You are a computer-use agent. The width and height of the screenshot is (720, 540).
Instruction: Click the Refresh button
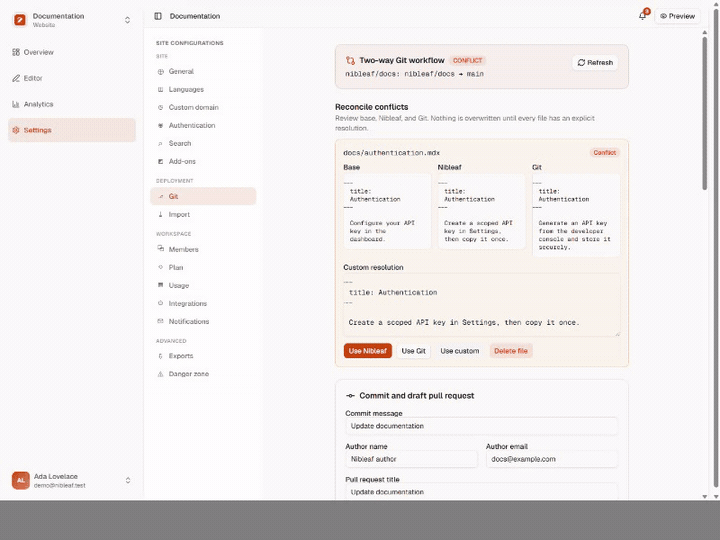point(595,62)
